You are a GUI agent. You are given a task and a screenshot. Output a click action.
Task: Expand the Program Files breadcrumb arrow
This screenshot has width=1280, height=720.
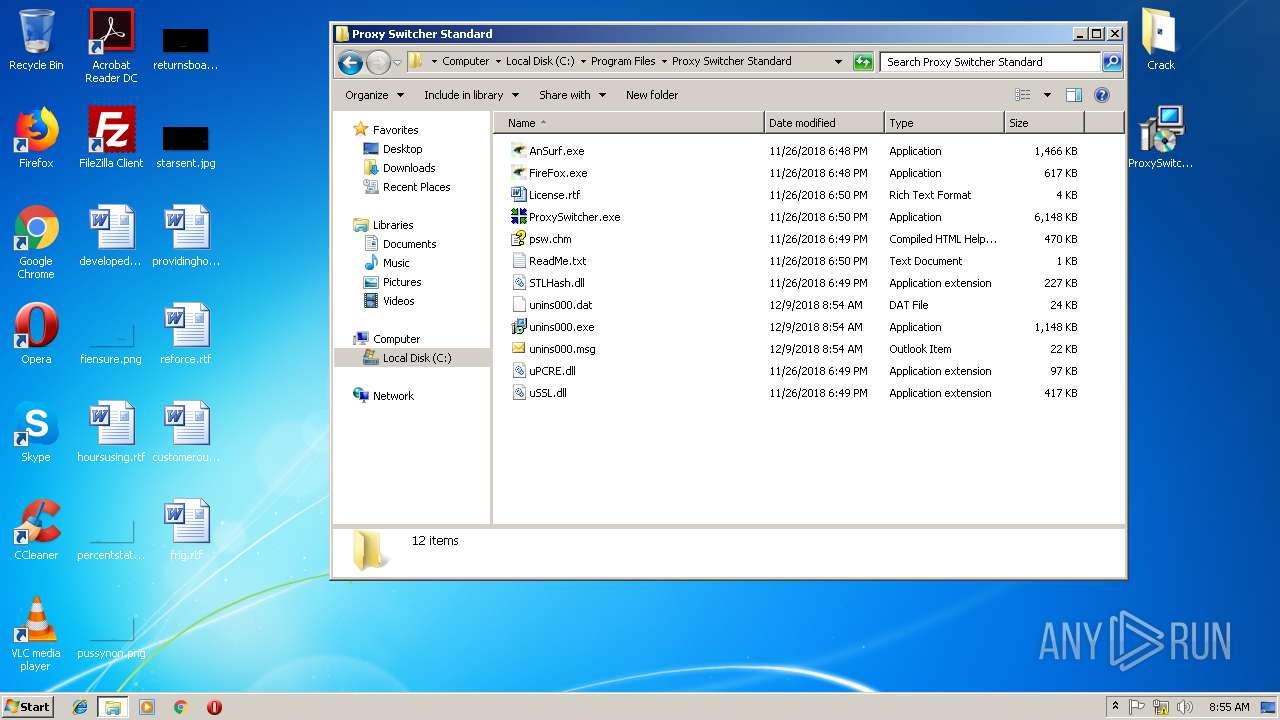[664, 62]
